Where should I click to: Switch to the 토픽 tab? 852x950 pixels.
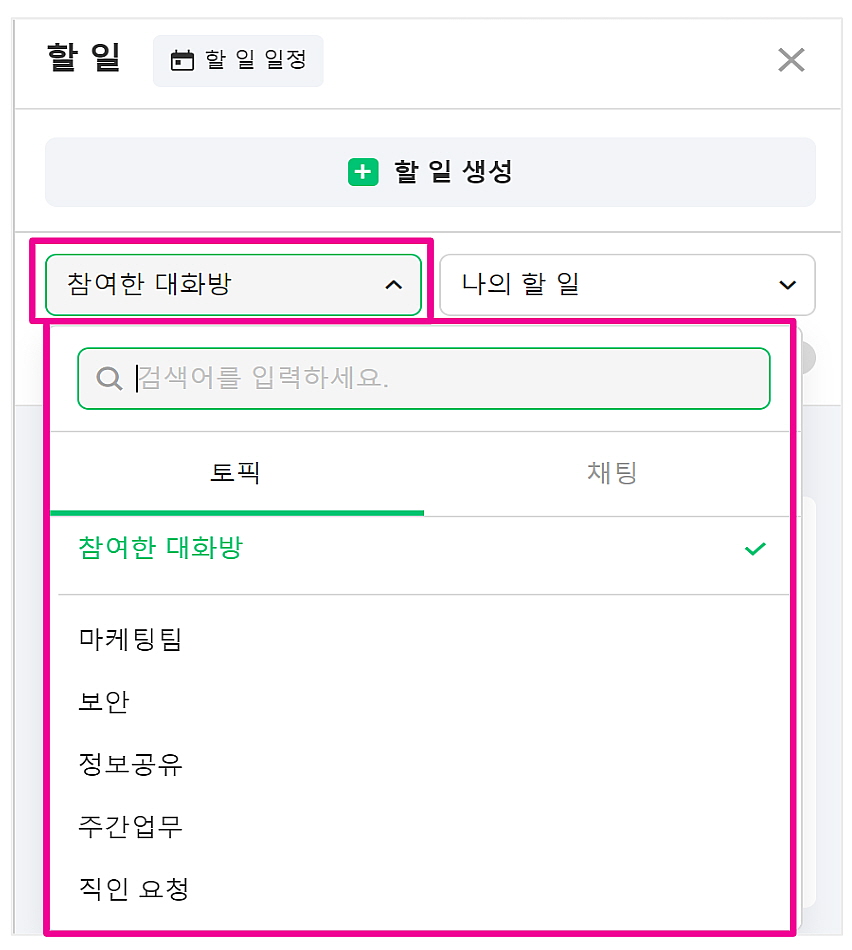click(x=236, y=473)
